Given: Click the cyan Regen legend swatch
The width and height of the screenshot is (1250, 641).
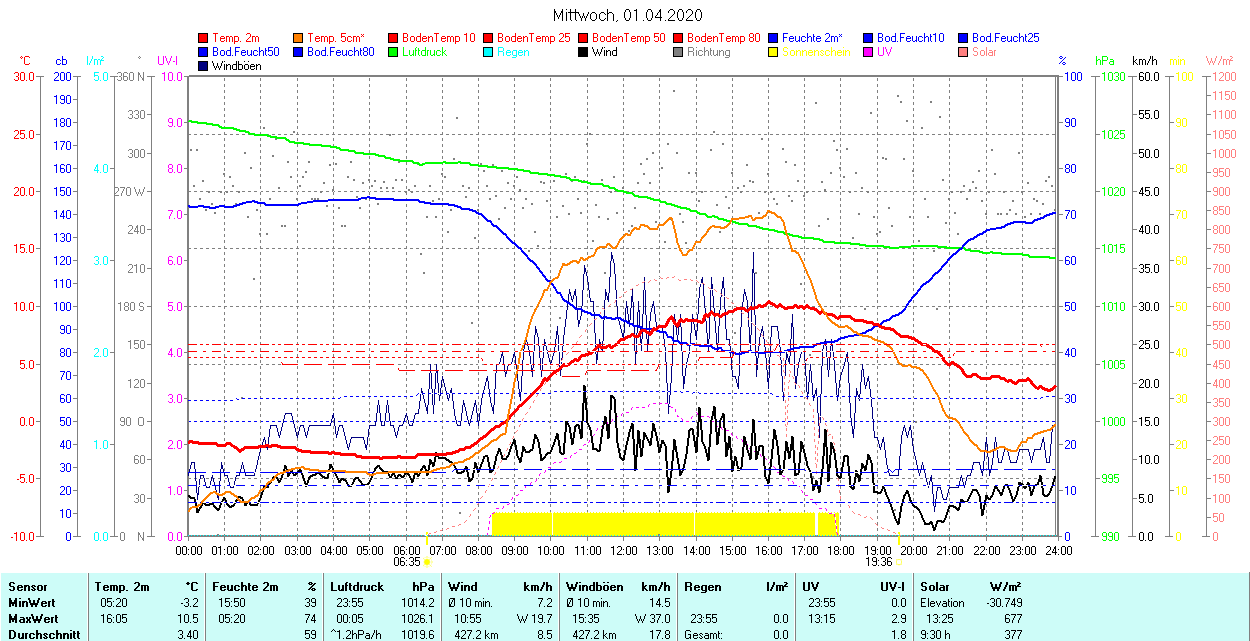Looking at the screenshot, I should click(489, 52).
